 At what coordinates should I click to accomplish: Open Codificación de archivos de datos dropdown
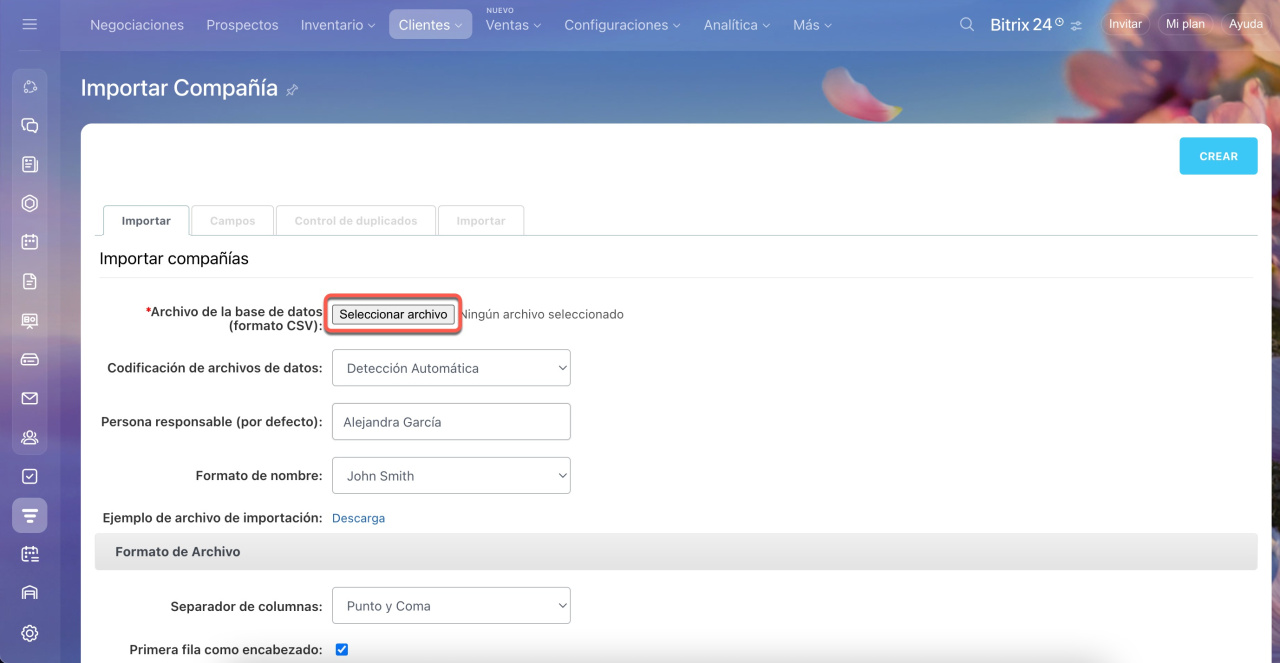coord(451,368)
